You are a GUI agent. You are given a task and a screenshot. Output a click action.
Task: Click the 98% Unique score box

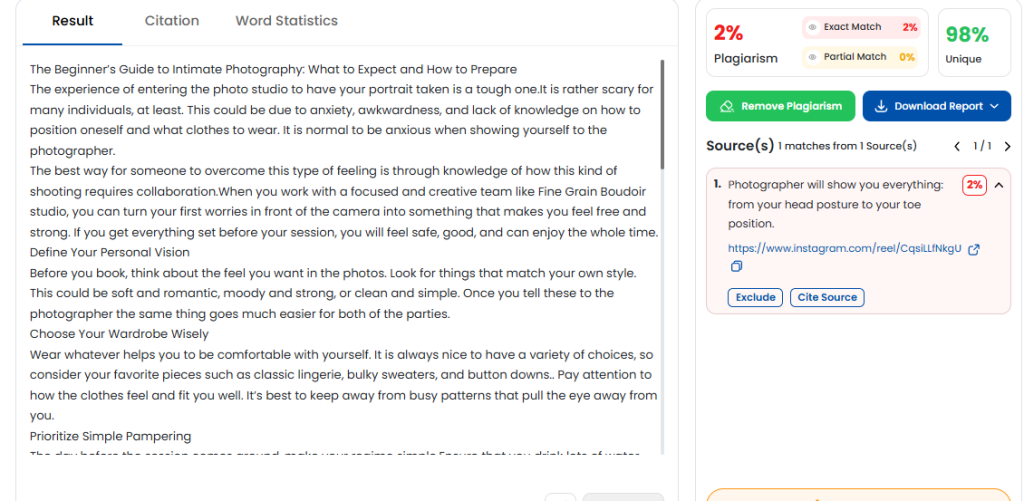point(974,42)
